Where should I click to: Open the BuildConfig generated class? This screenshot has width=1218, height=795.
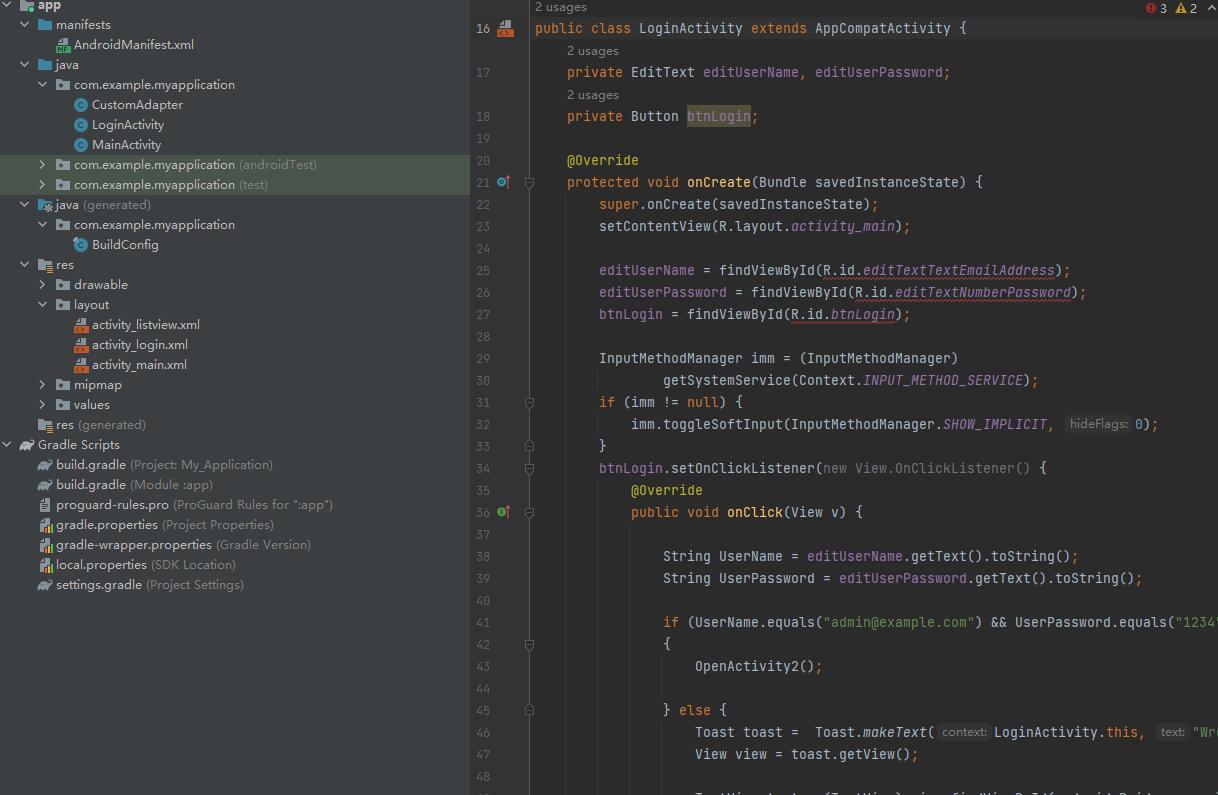[124, 245]
